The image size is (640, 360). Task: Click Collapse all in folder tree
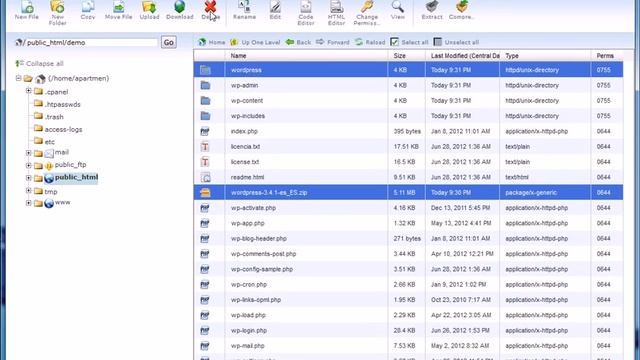tap(39, 64)
